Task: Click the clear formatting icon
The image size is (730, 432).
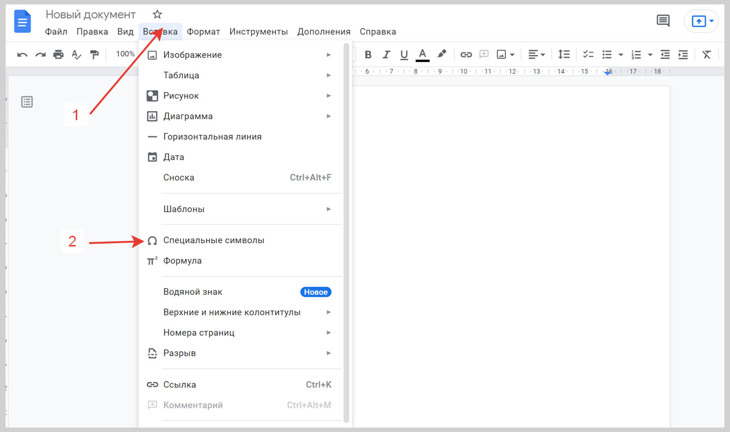Action: click(707, 55)
